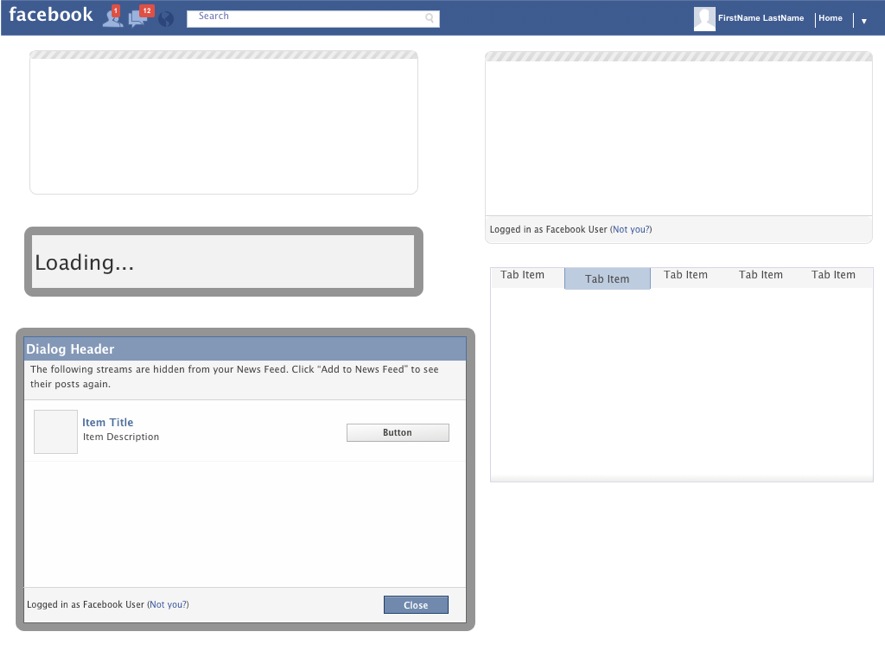Click FirstName LastName in the top bar

point(759,17)
